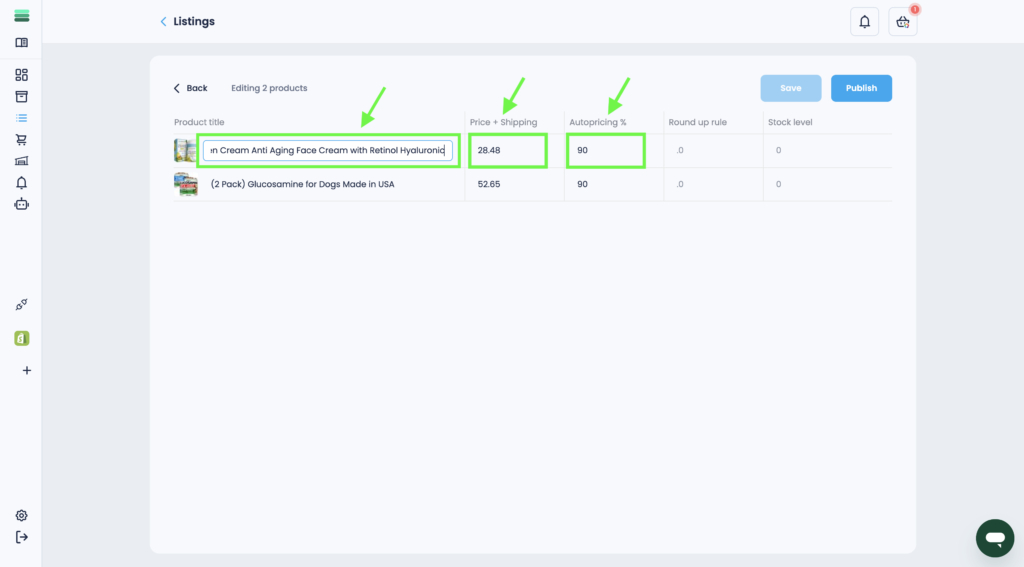
Task: Click the logout icon at sidebar bottom
Action: [21, 537]
